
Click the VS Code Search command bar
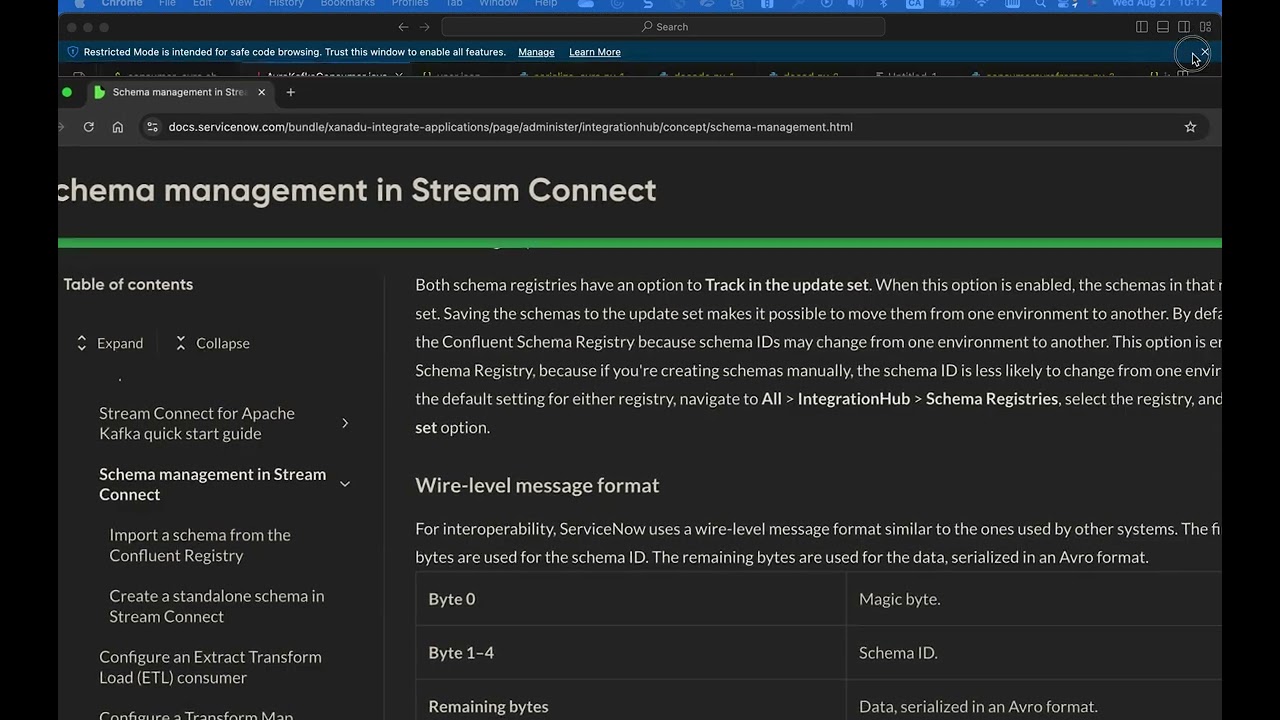(x=663, y=27)
